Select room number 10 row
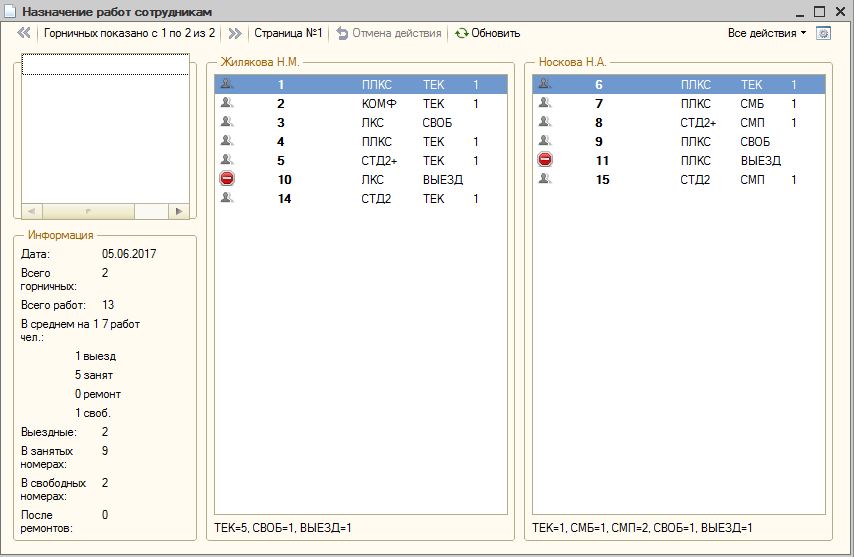Image resolution: width=854 pixels, height=557 pixels. coord(361,180)
